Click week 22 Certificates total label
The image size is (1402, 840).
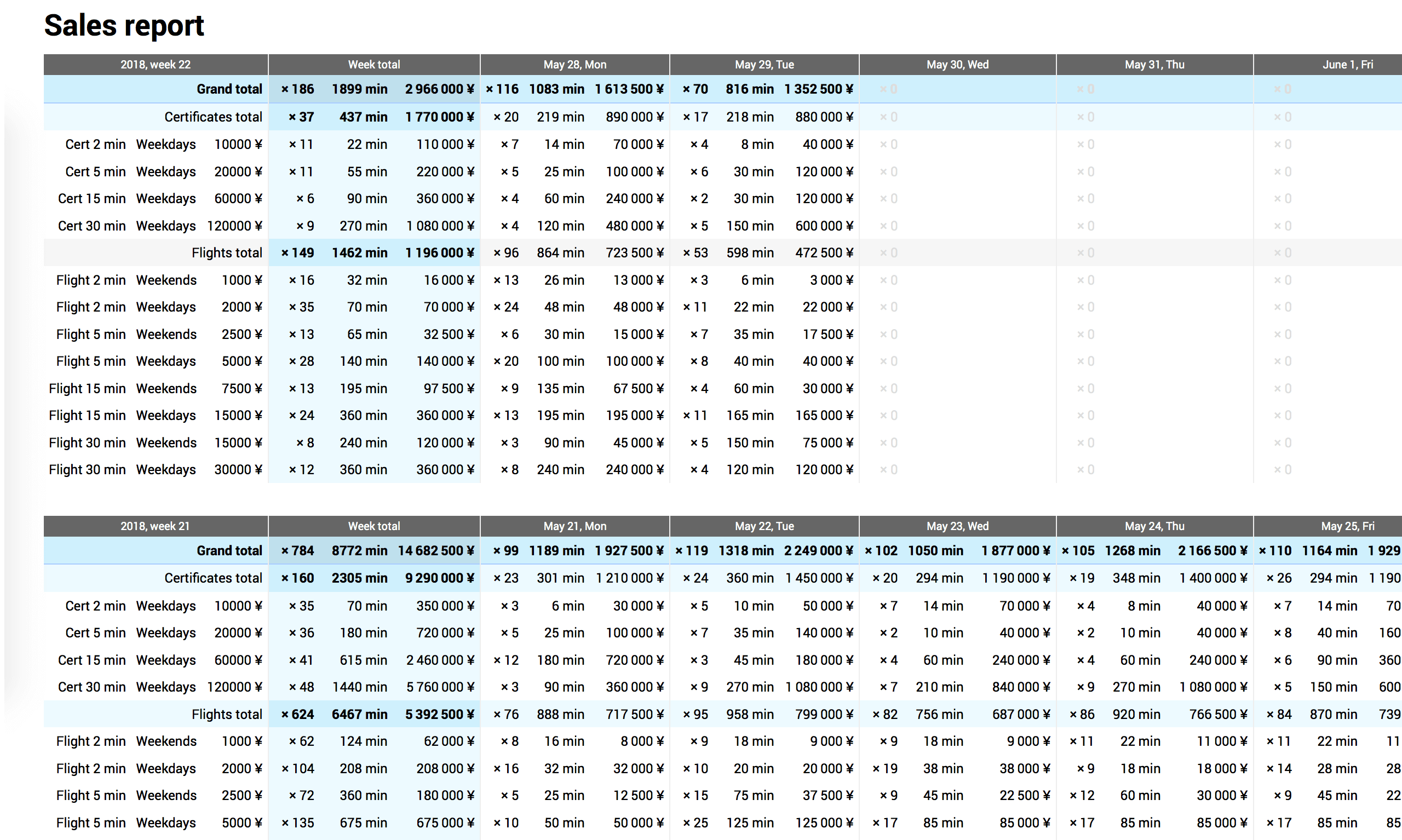(x=213, y=117)
